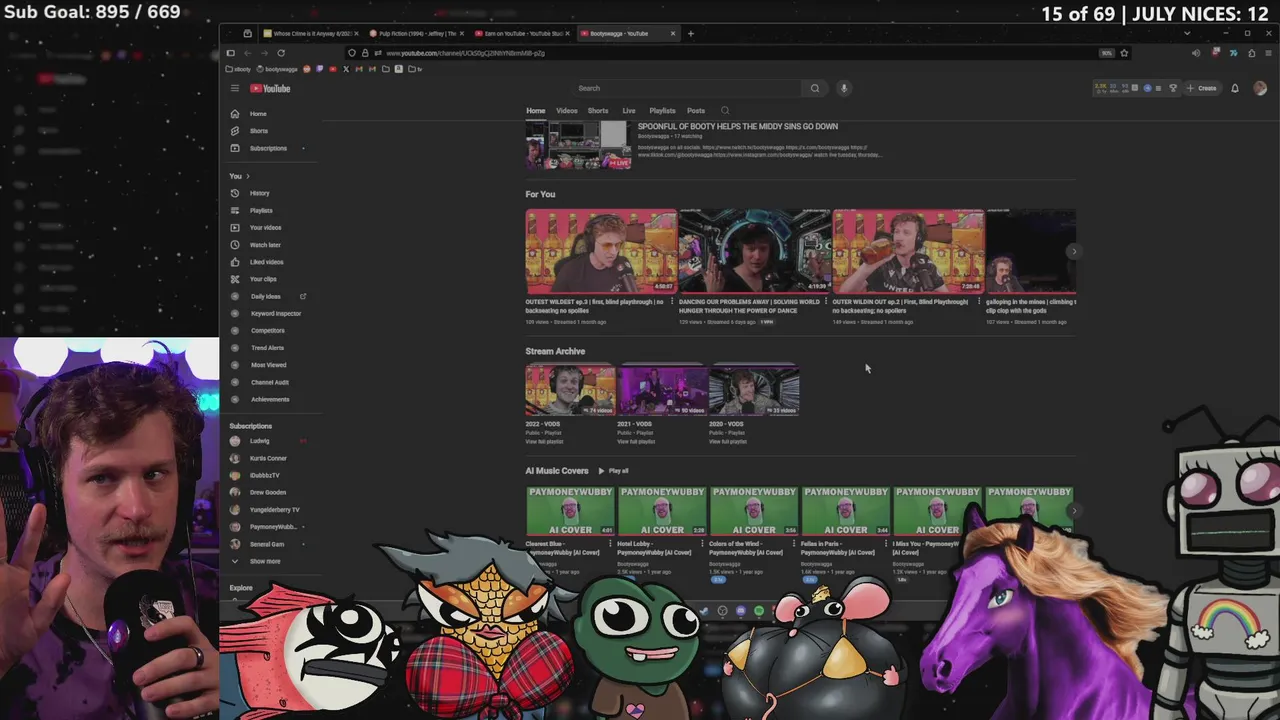Switch to Pulp Fiction browser tab

coord(415,33)
